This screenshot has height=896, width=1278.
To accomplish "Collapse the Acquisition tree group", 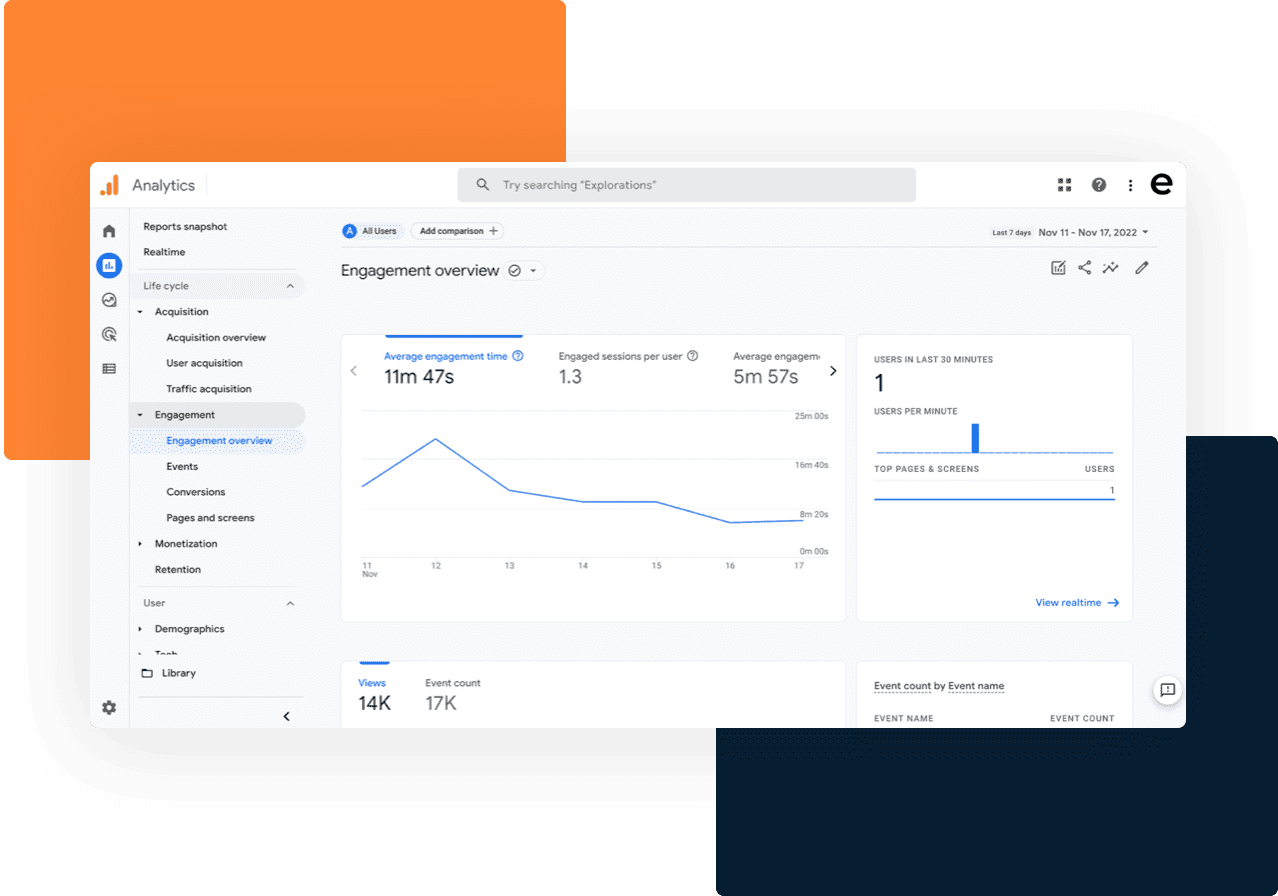I will (140, 312).
